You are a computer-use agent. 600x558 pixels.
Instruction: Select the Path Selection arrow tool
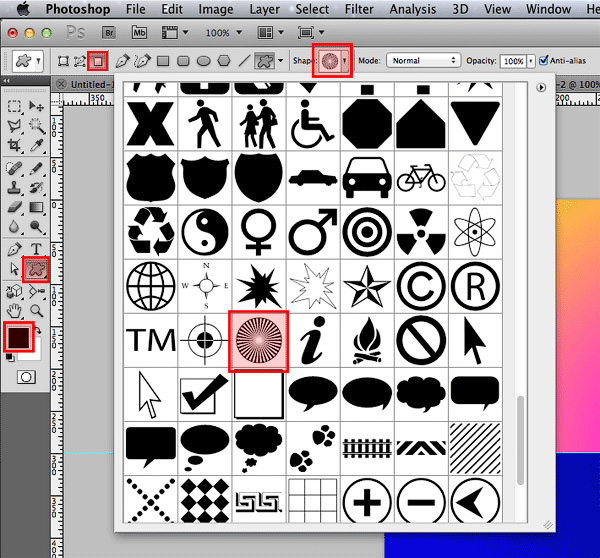click(x=14, y=269)
